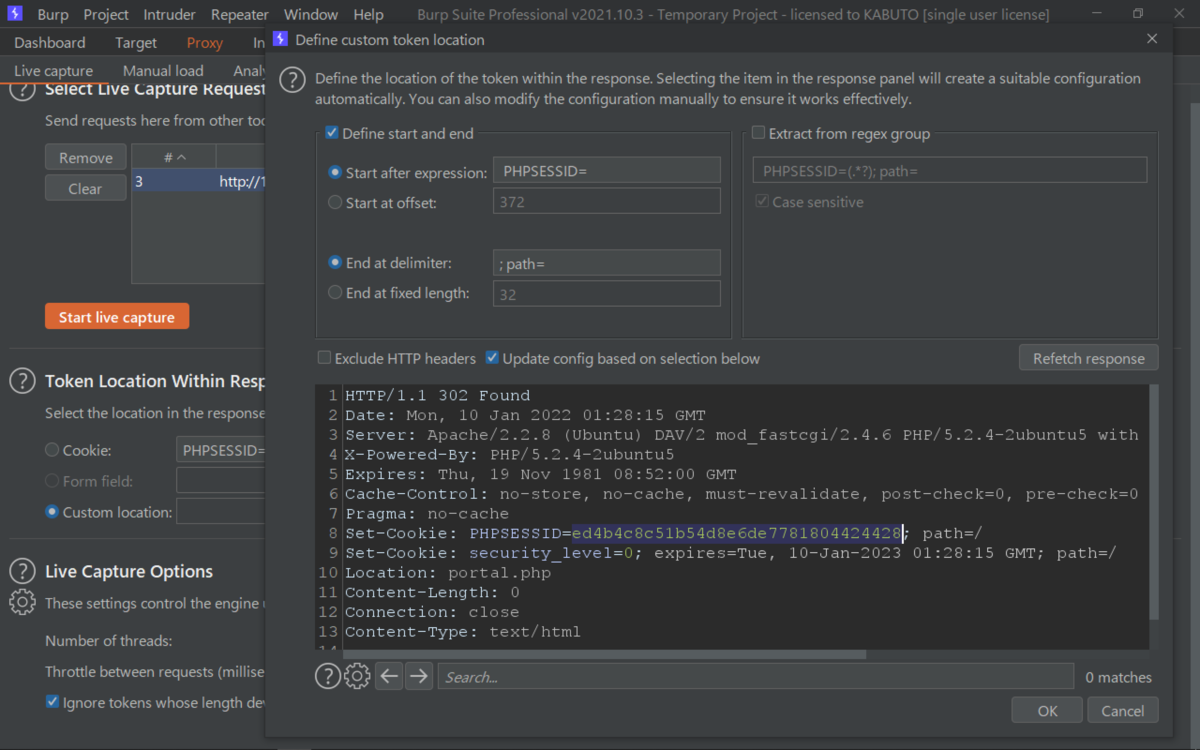Open the Intruder menu

(x=170, y=15)
